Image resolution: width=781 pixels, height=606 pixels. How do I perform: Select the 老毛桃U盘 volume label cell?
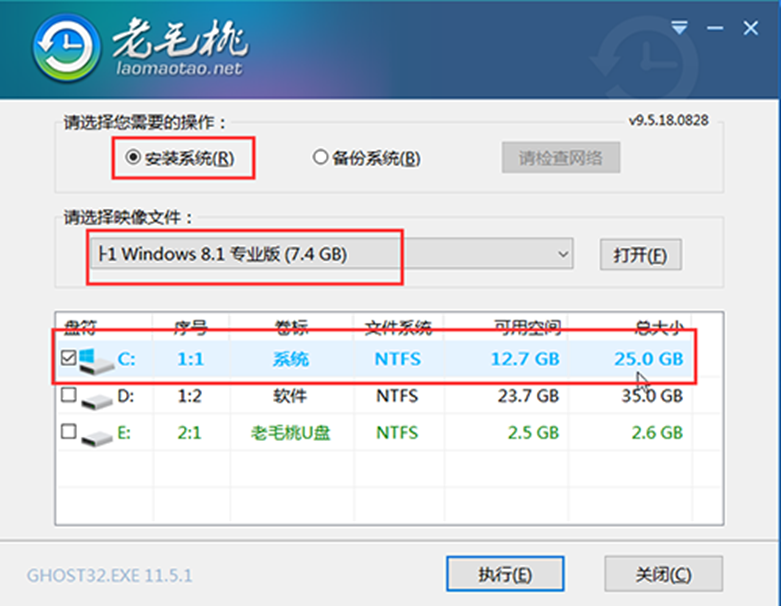click(x=290, y=433)
